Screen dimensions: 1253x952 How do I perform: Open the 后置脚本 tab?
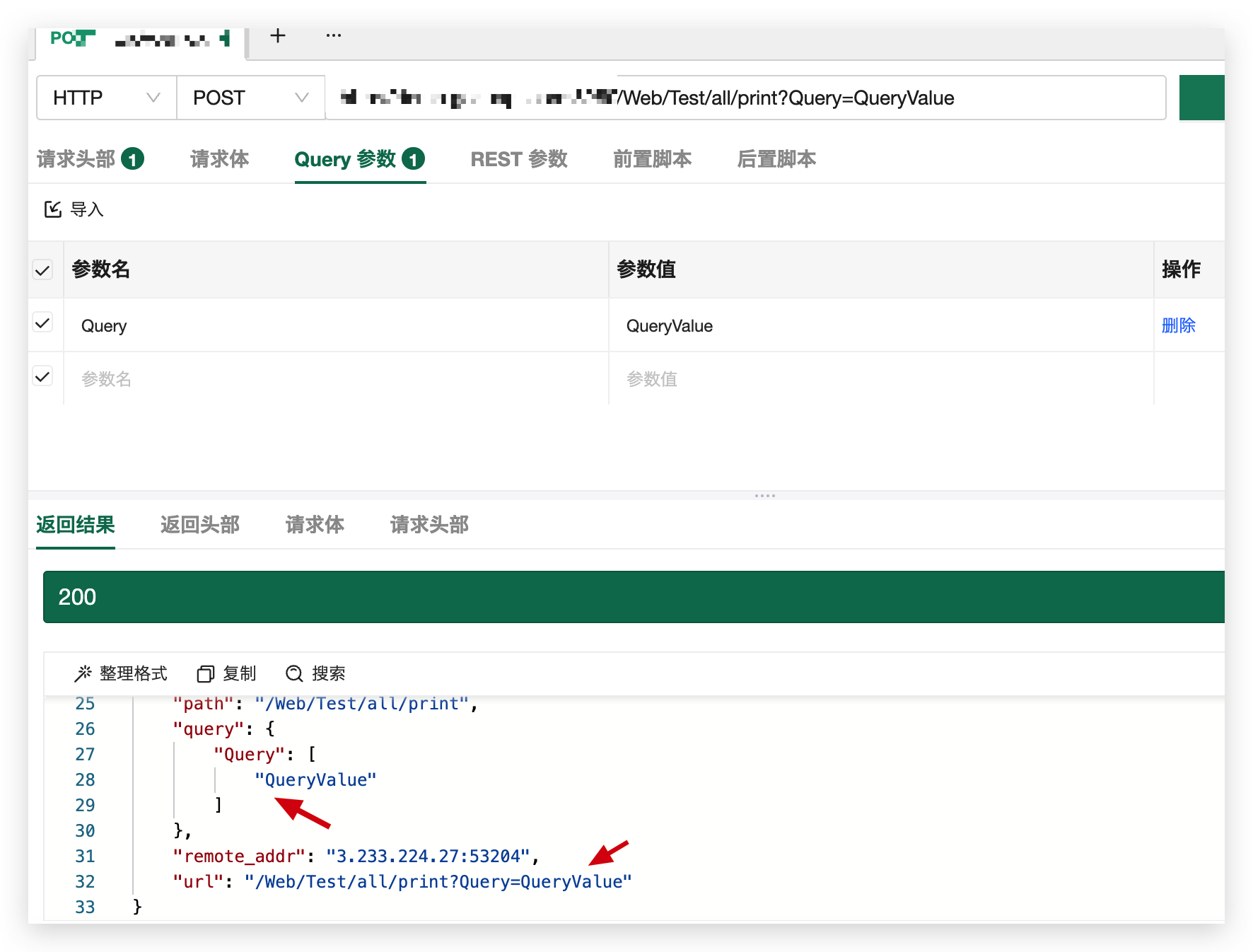(776, 159)
